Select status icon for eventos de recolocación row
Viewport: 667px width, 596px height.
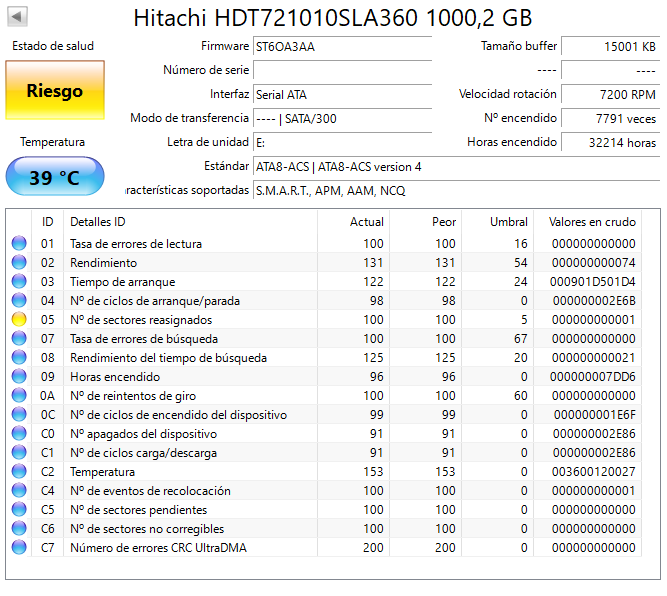(19, 490)
